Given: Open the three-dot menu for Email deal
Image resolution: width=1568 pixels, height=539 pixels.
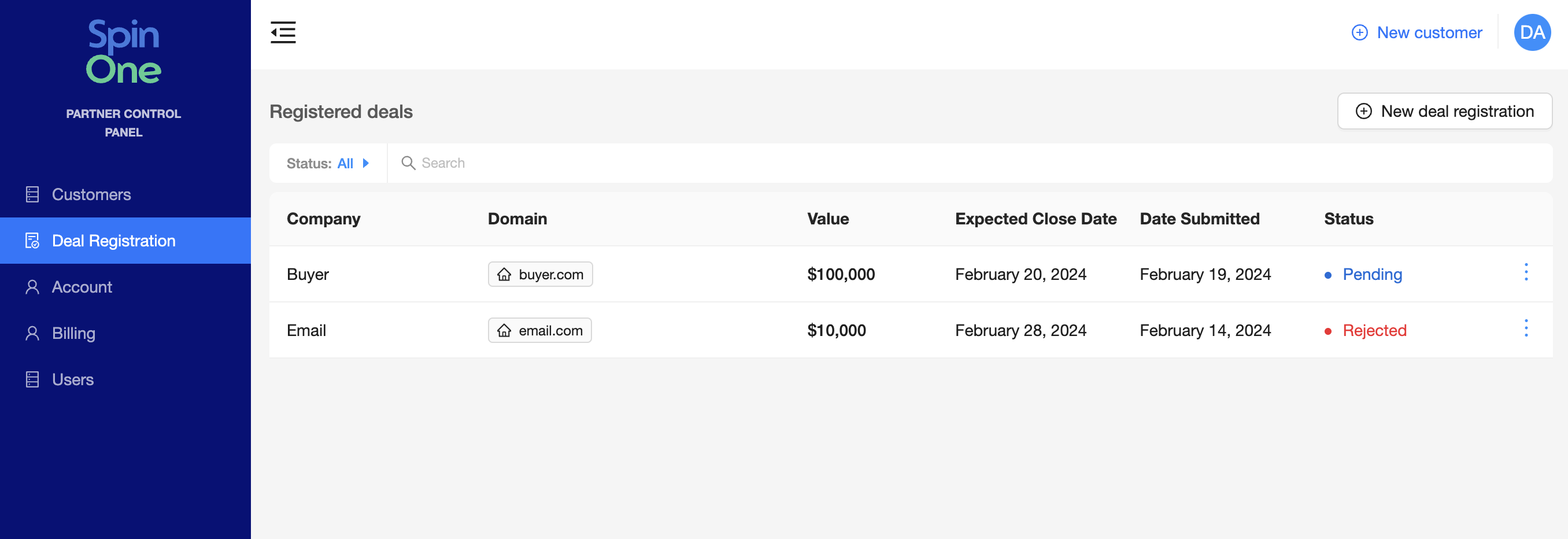Looking at the screenshot, I should (1525, 328).
